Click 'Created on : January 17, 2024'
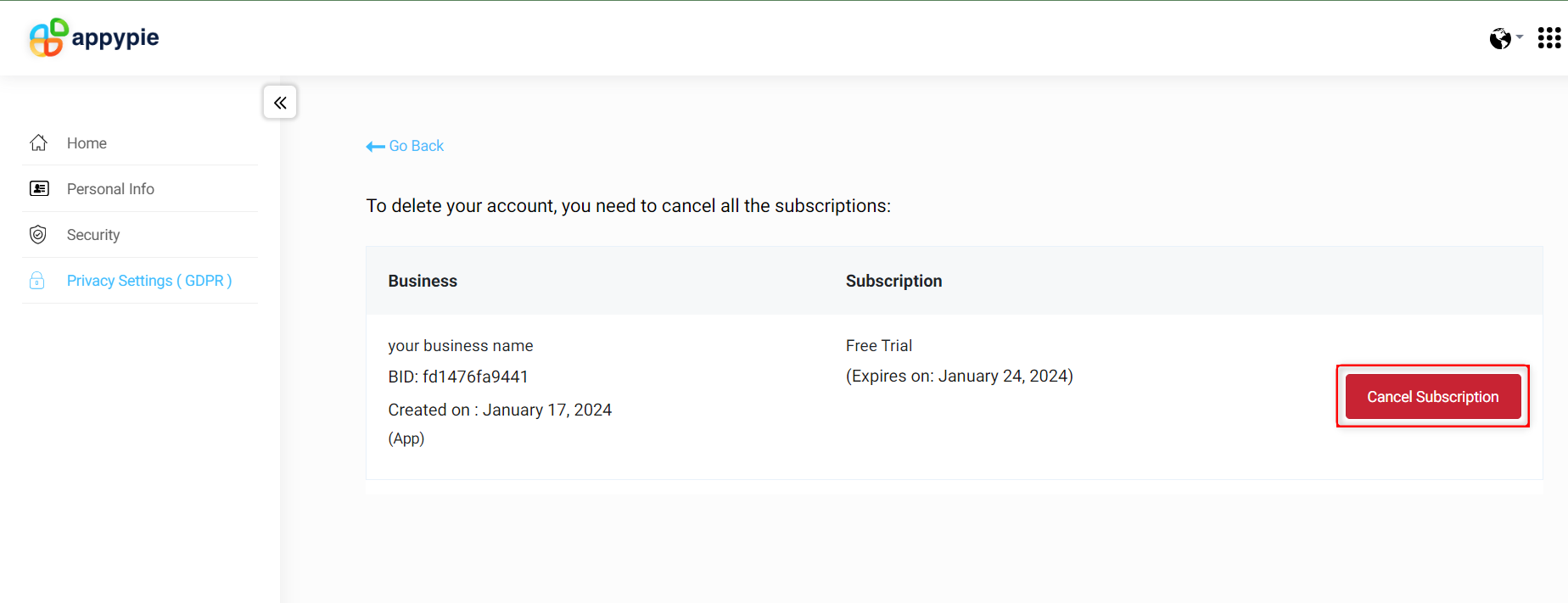The width and height of the screenshot is (1568, 603). click(x=500, y=410)
